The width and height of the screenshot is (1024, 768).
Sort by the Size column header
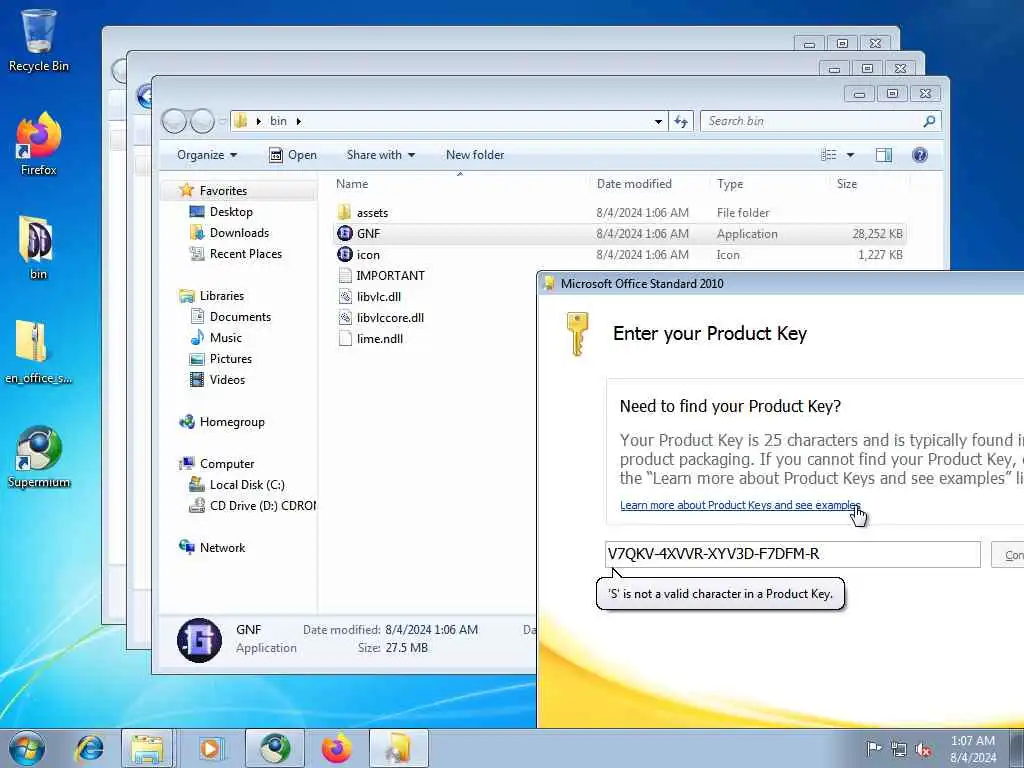[x=869, y=184]
